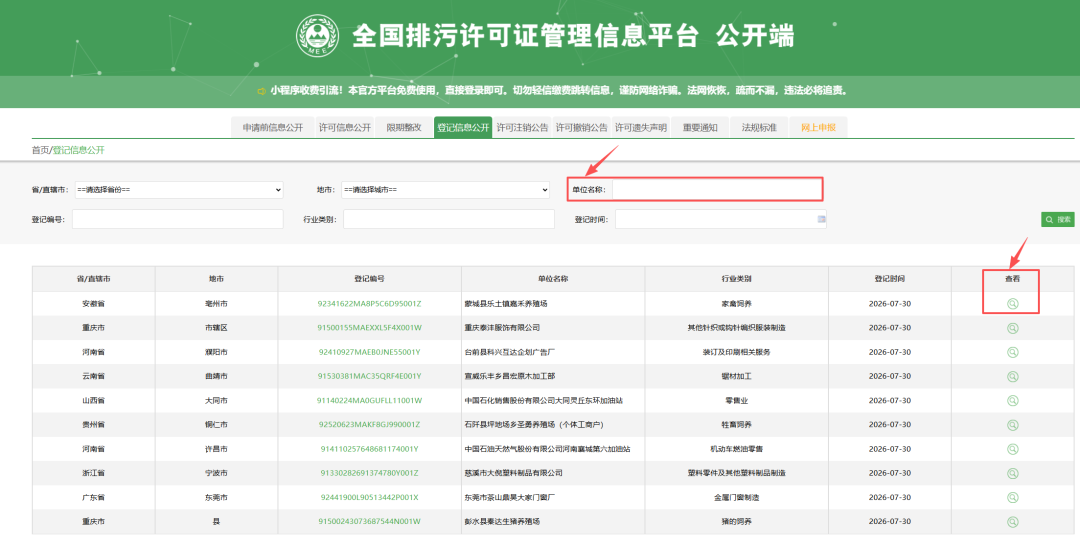Switch to the 许可信息公开 tab
Screen dimensions: 1080x548
(344, 127)
